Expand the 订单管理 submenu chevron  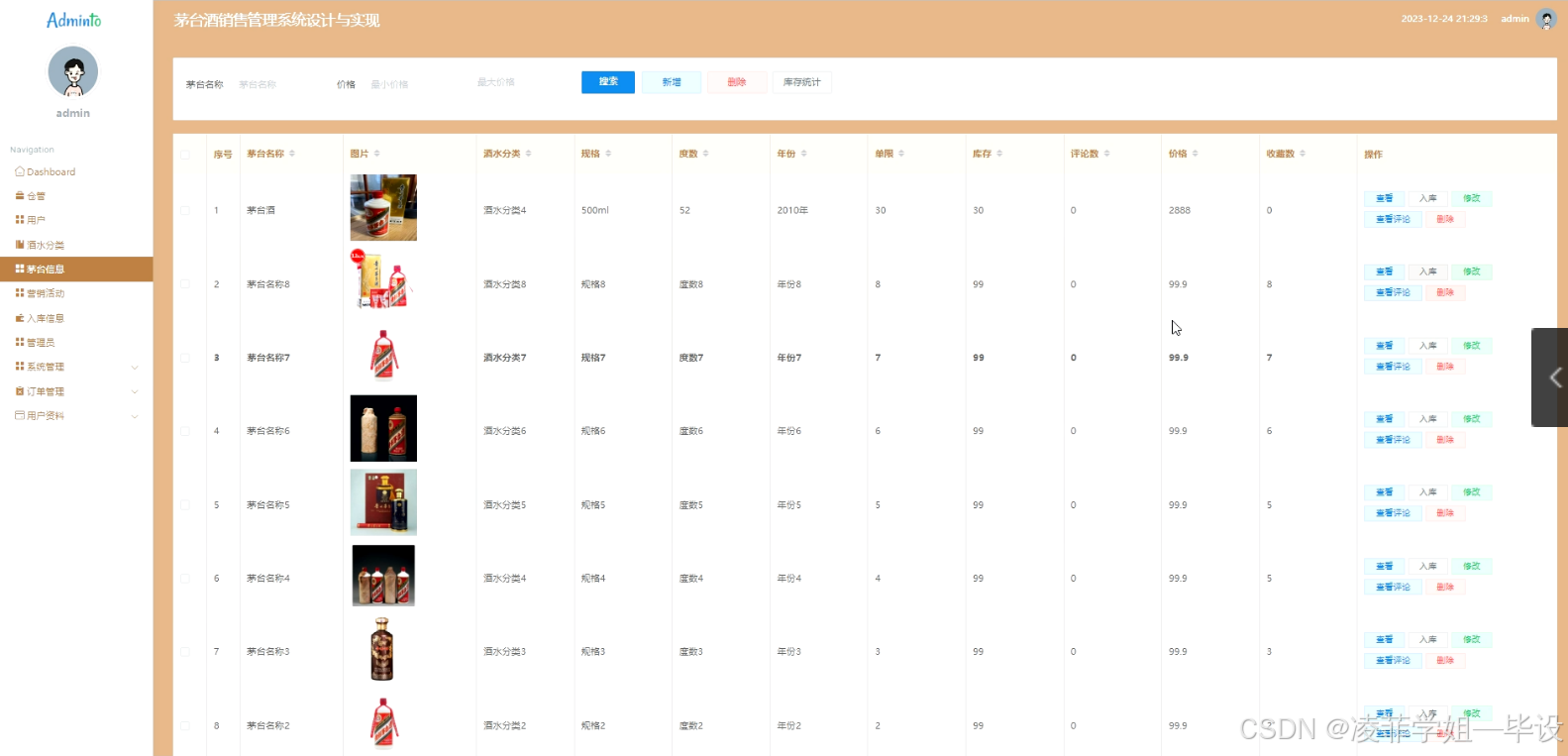click(135, 391)
